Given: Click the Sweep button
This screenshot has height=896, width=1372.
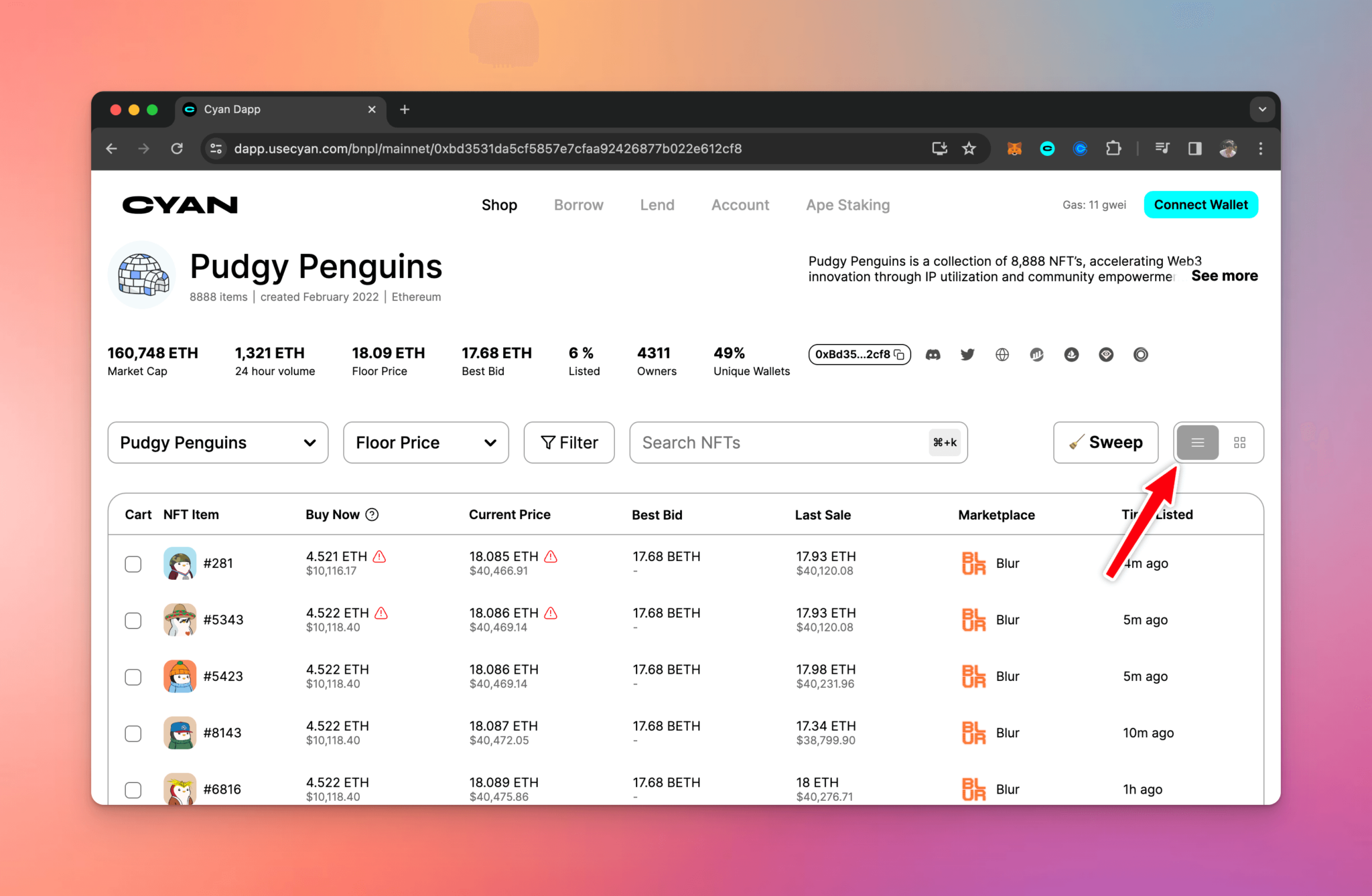Looking at the screenshot, I should click(1105, 443).
